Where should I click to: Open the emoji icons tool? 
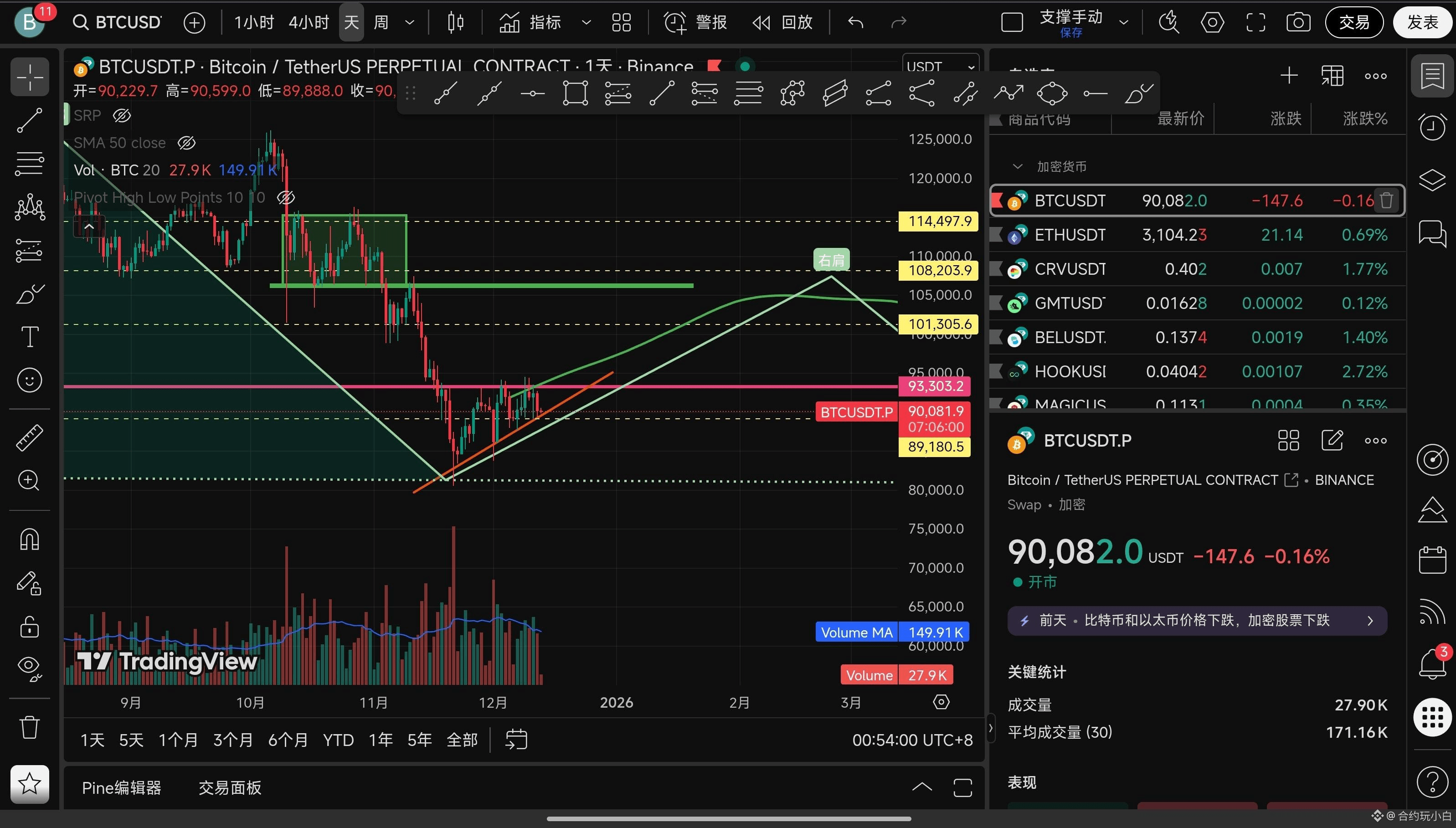click(30, 380)
